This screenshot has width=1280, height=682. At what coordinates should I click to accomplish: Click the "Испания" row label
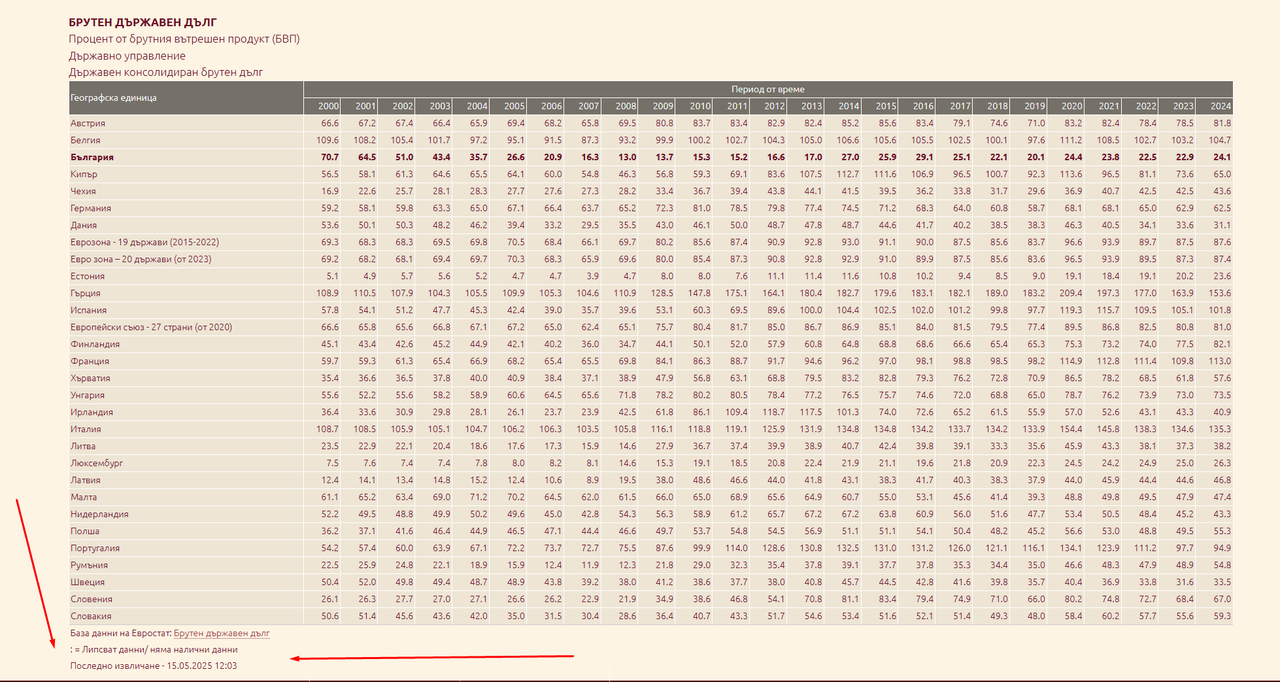[x=88, y=310]
